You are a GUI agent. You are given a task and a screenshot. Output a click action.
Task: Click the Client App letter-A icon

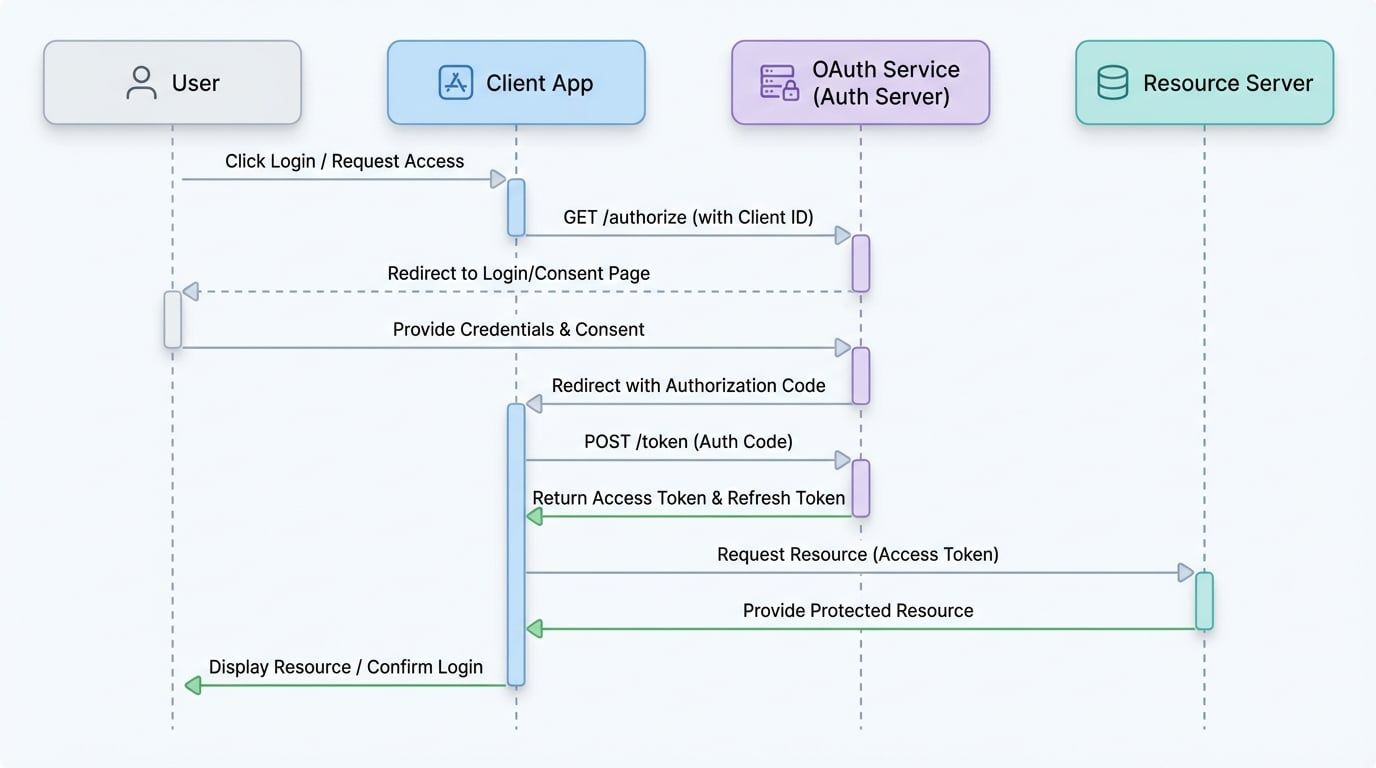(454, 82)
